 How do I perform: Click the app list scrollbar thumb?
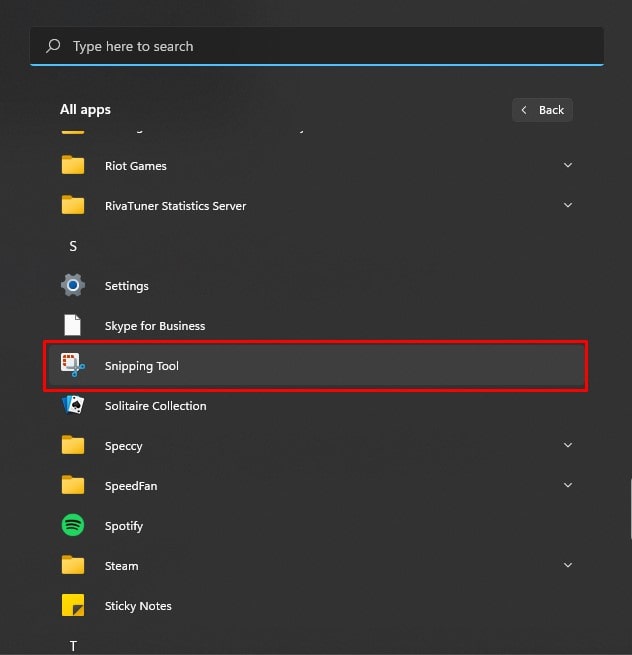pyautogui.click(x=631, y=510)
